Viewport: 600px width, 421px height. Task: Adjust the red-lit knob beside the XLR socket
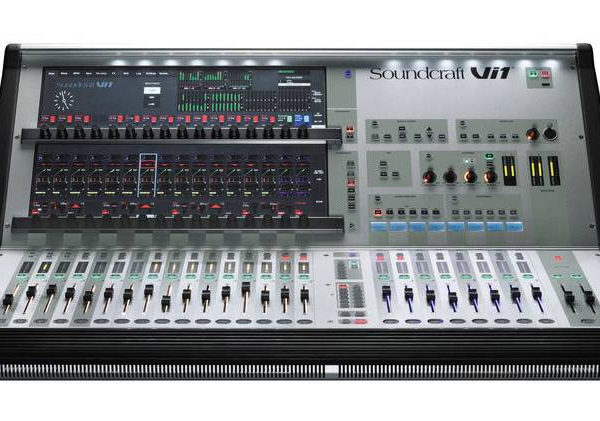click(x=532, y=134)
